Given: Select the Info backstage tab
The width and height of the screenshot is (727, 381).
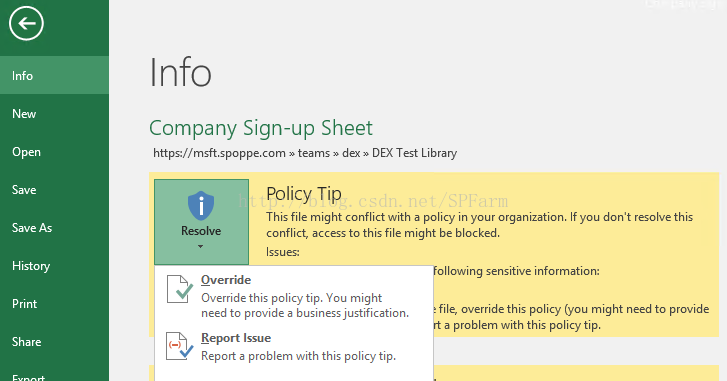Looking at the screenshot, I should point(54,76).
